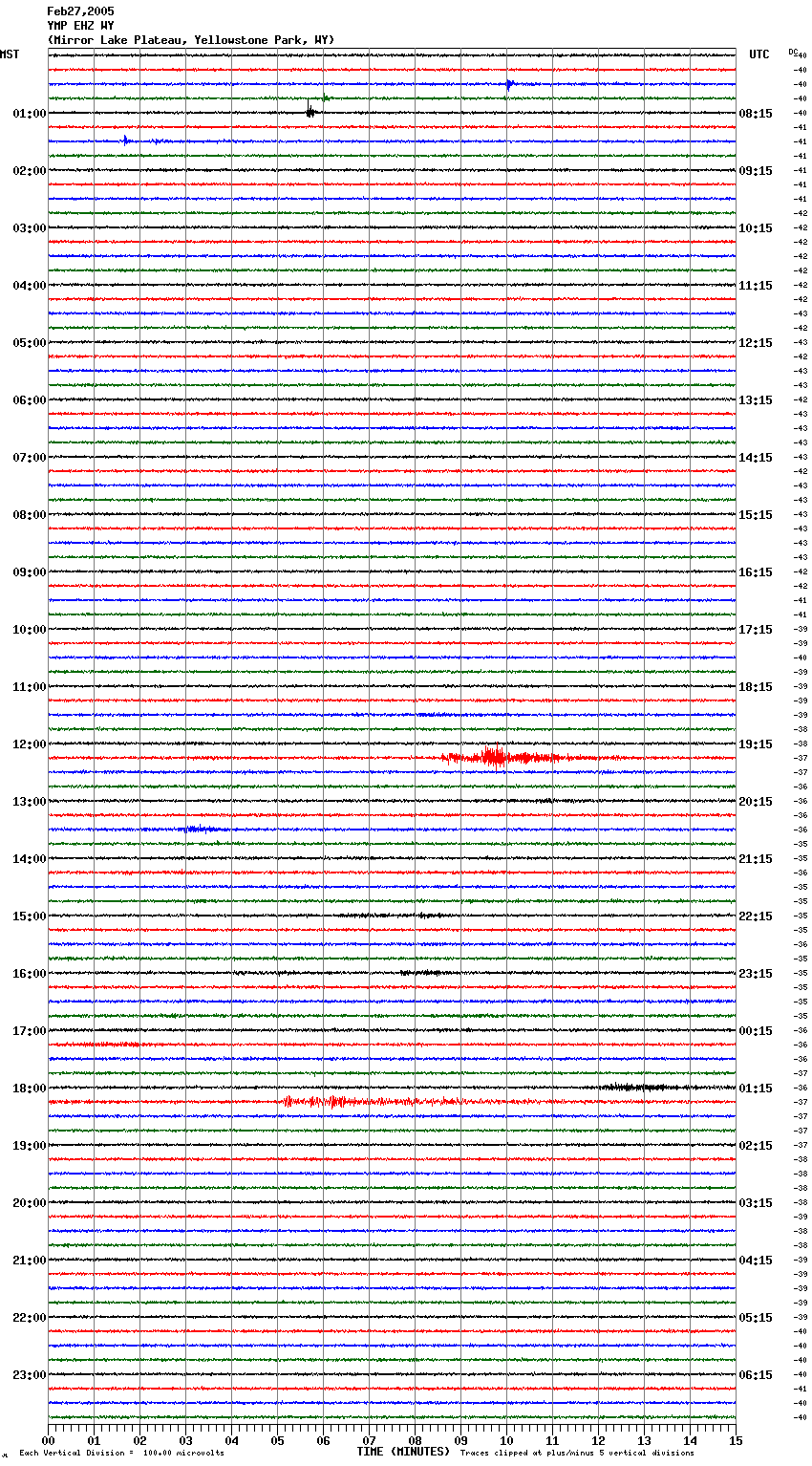Click the 05 minute axis tick label
Viewport: 812px width, 1466px height.
coord(277,1440)
